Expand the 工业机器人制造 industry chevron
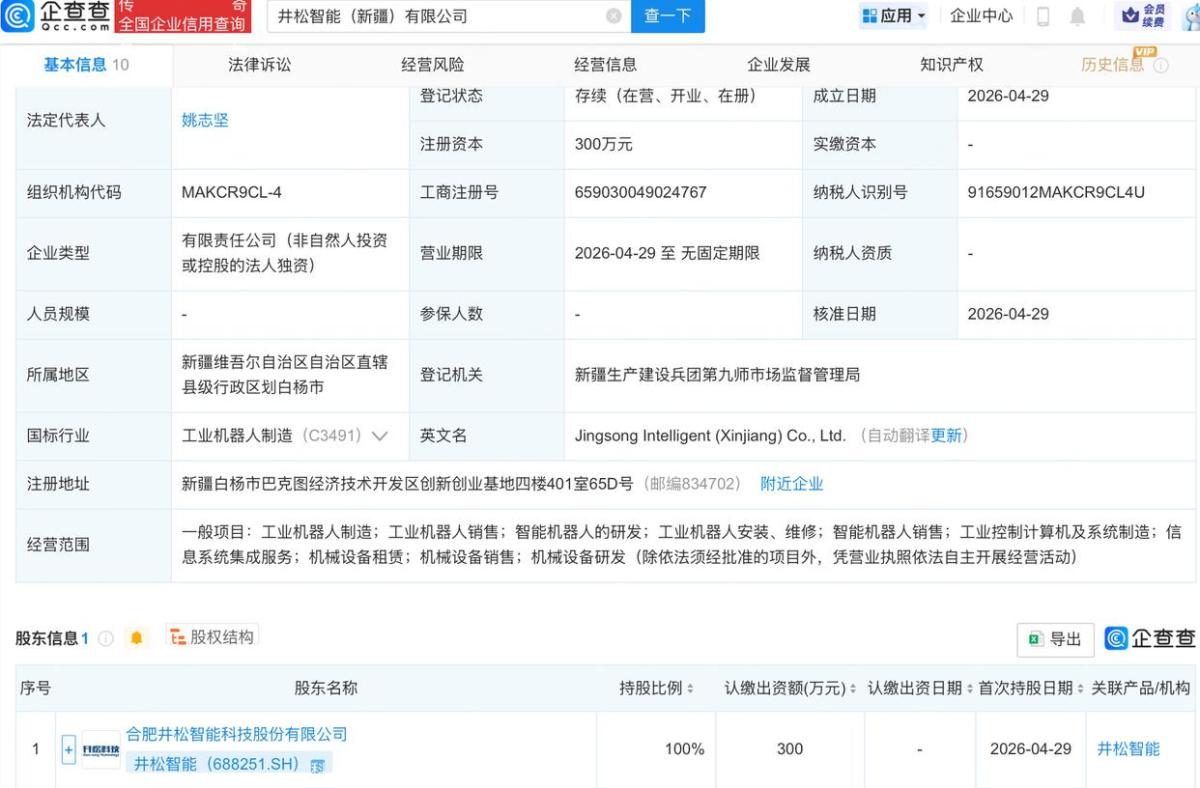 coord(379,436)
